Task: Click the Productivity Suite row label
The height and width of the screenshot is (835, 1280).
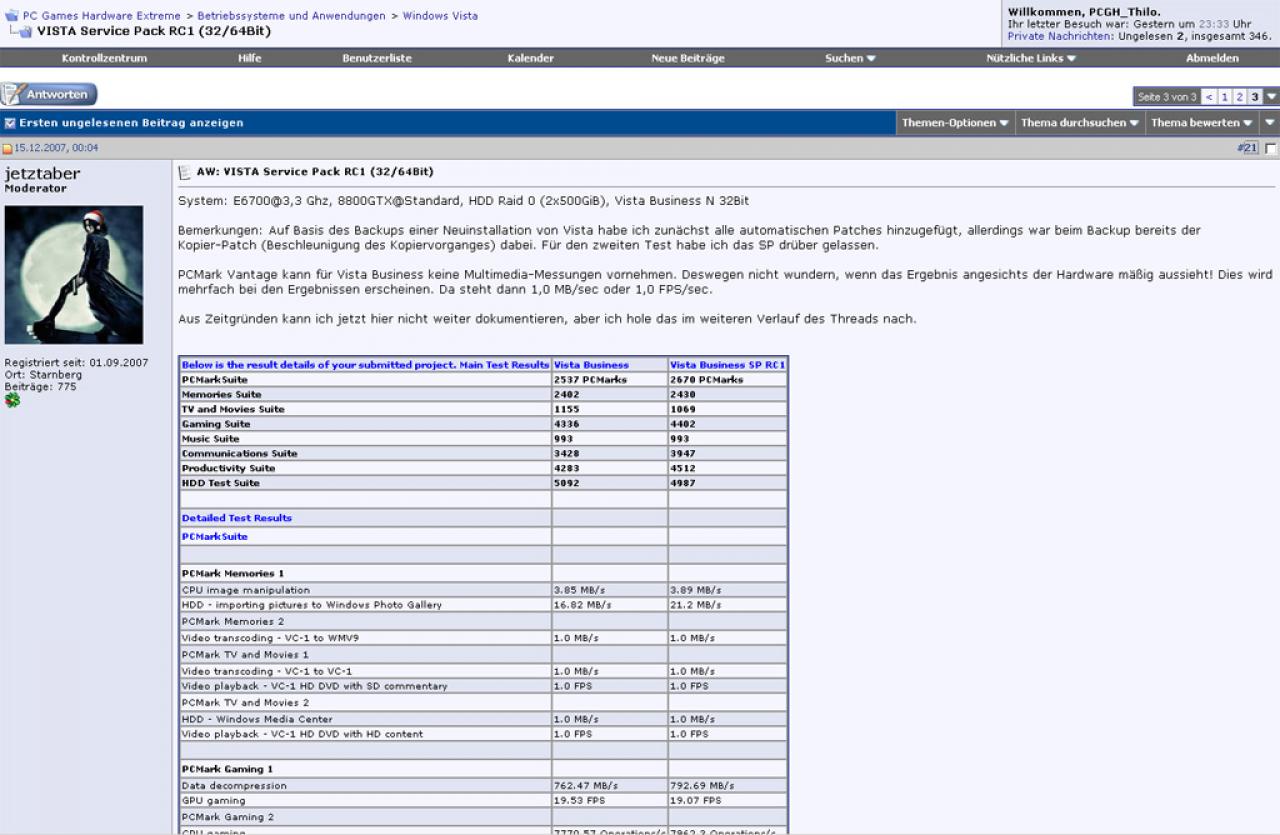Action: tap(229, 468)
